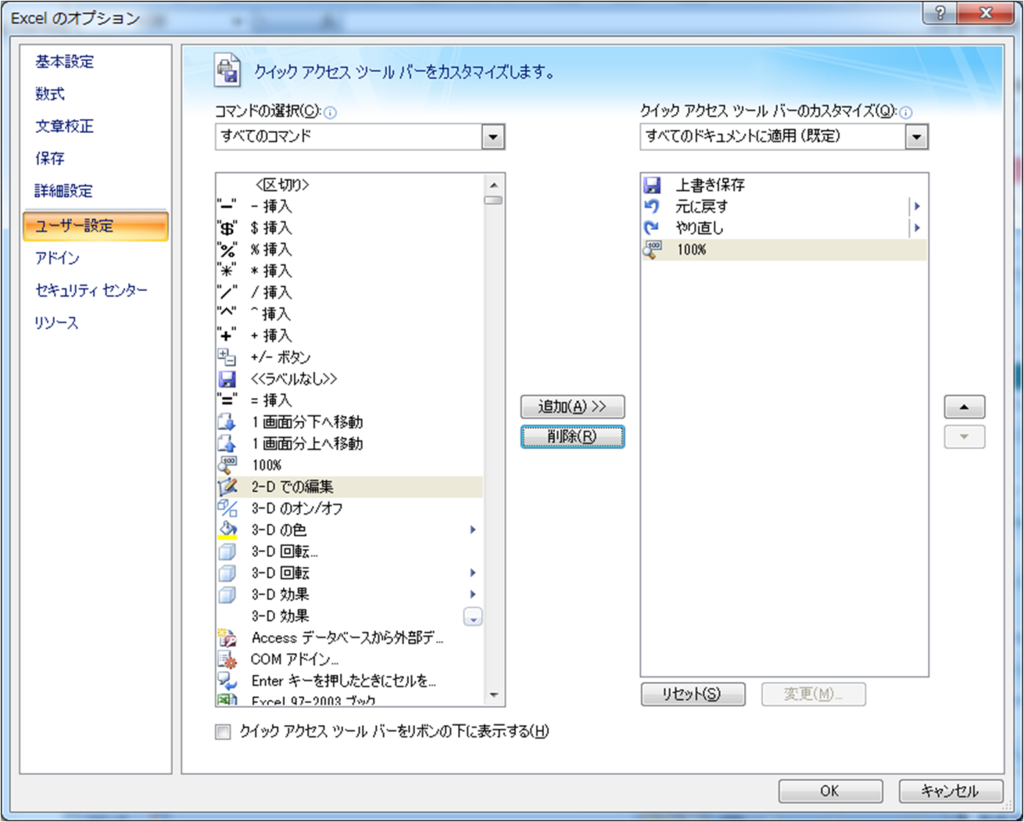Click the '1 画面分下へ移動' icon
This screenshot has width=1024, height=822.
(227, 422)
